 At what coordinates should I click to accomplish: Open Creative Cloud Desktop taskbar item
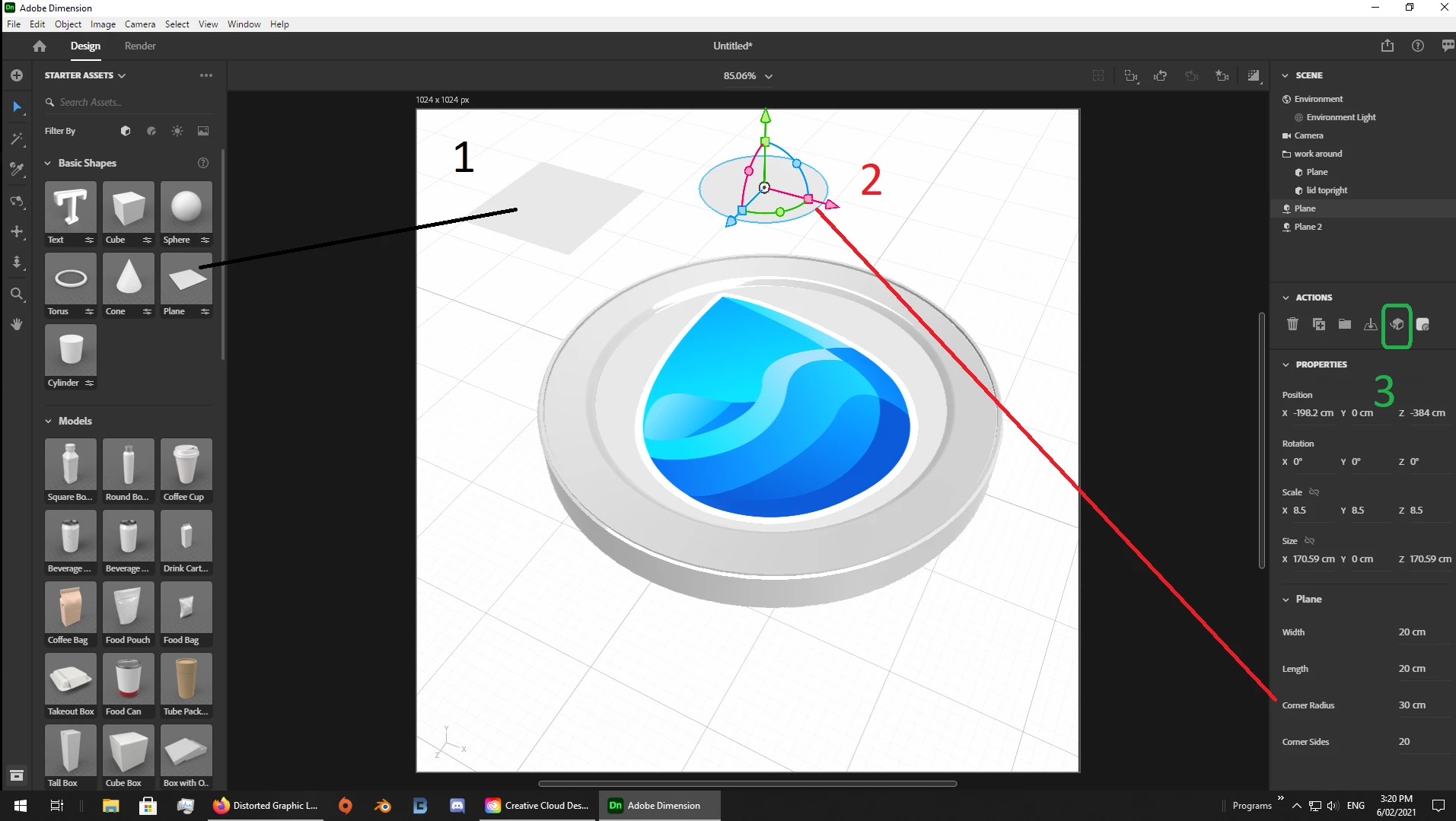537,806
